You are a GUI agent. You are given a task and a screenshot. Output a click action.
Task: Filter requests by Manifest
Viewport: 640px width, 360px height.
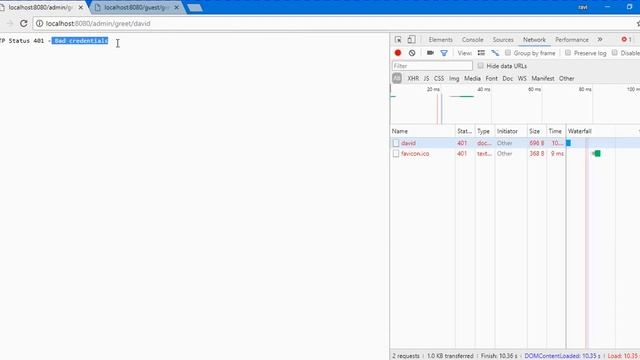pos(543,78)
